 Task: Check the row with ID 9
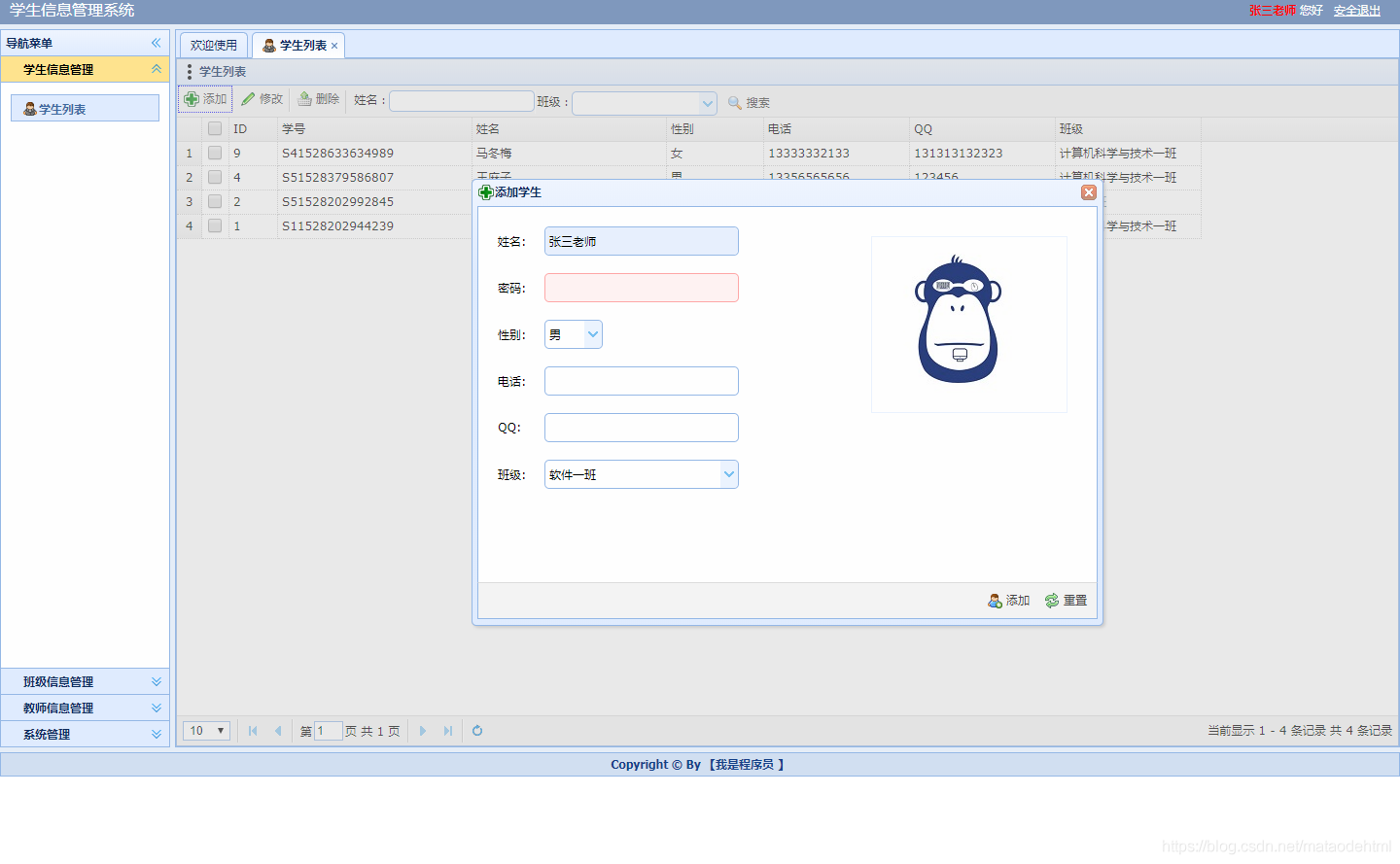tap(215, 153)
